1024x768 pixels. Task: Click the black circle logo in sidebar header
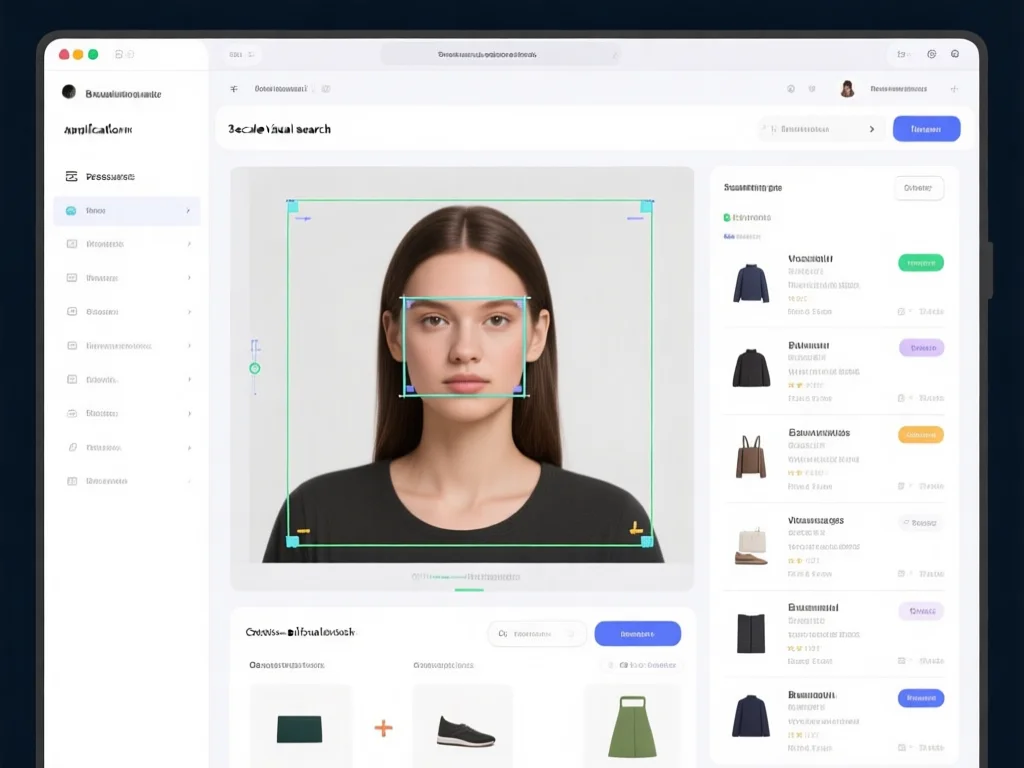[x=68, y=92]
